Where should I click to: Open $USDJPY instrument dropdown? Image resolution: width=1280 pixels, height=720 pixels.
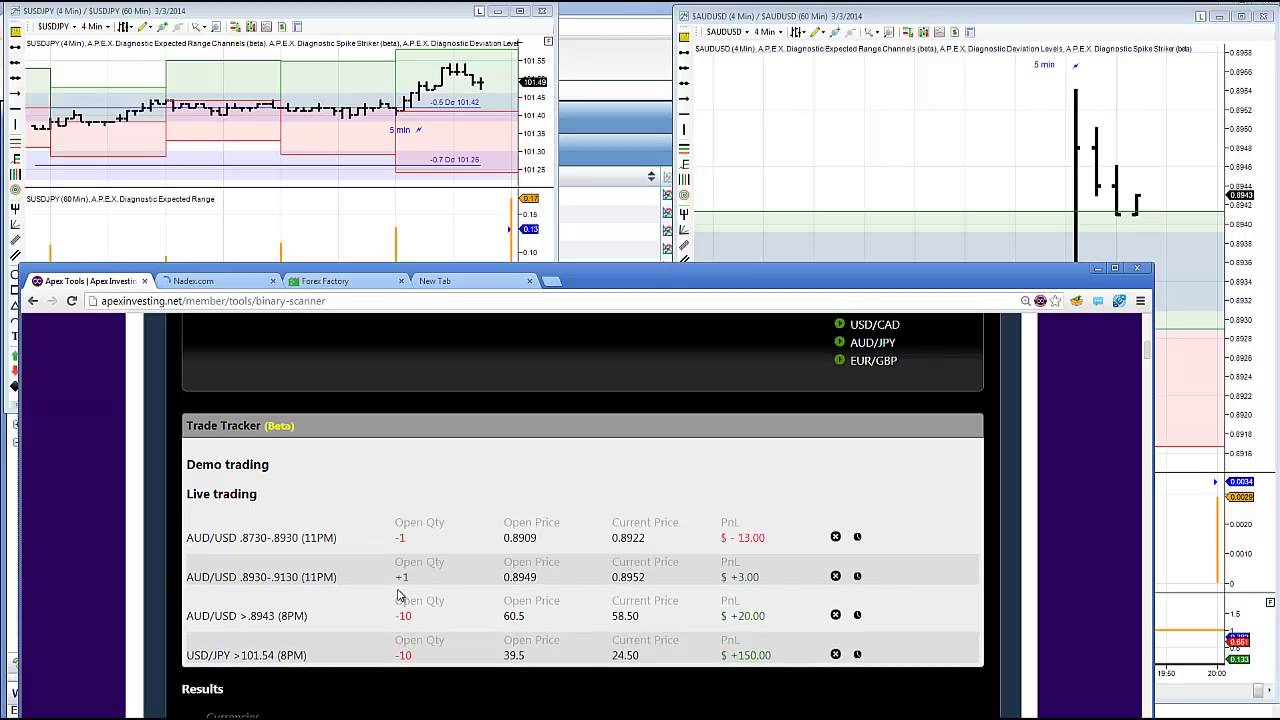coord(57,27)
